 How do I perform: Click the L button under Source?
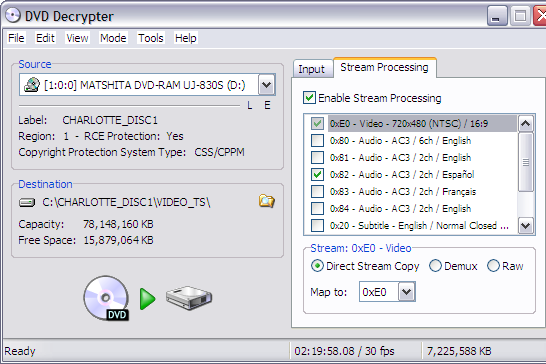click(x=250, y=105)
